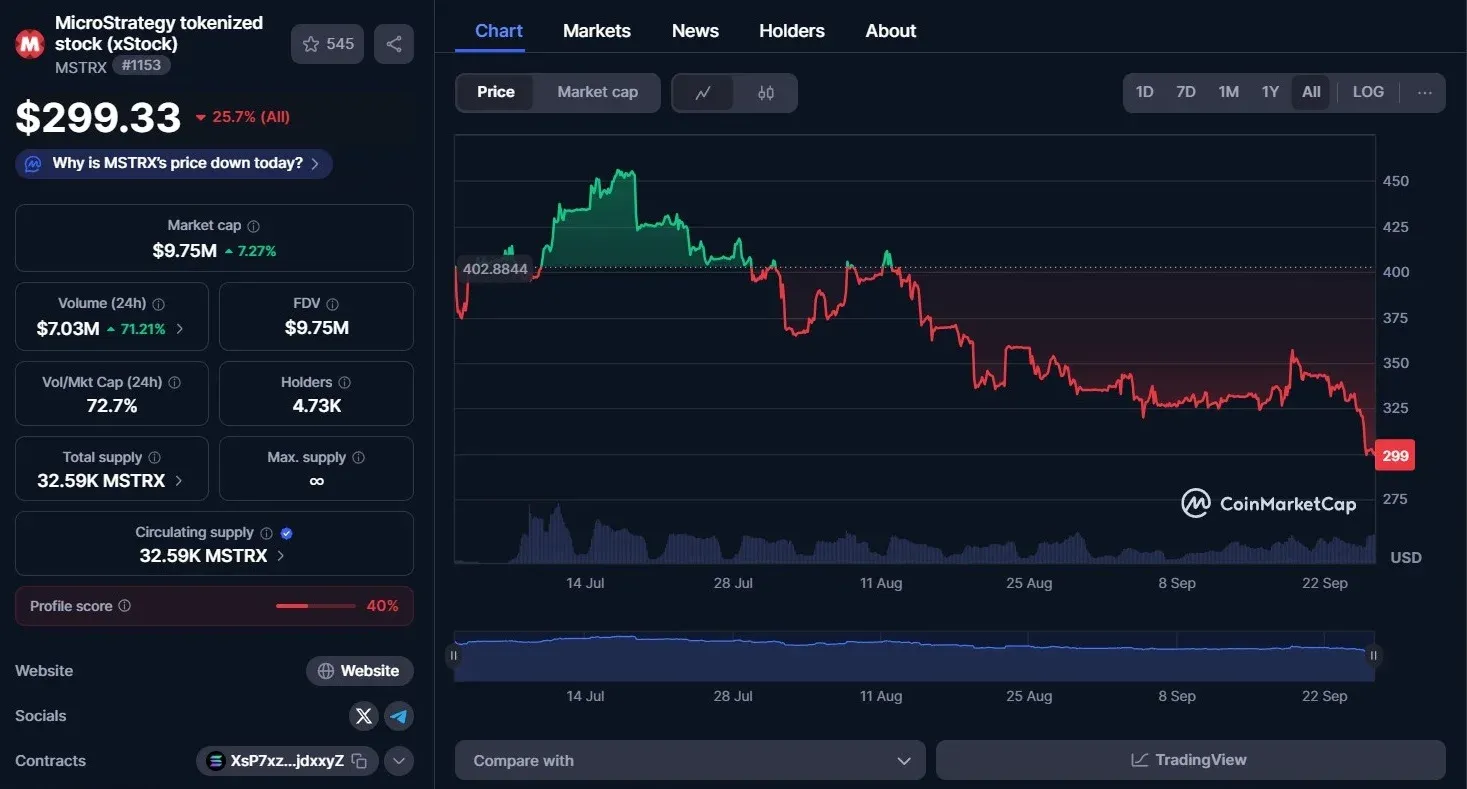This screenshot has height=789, width=1467.
Task: Click Why is MSTRX's price down today
Action: 174,163
